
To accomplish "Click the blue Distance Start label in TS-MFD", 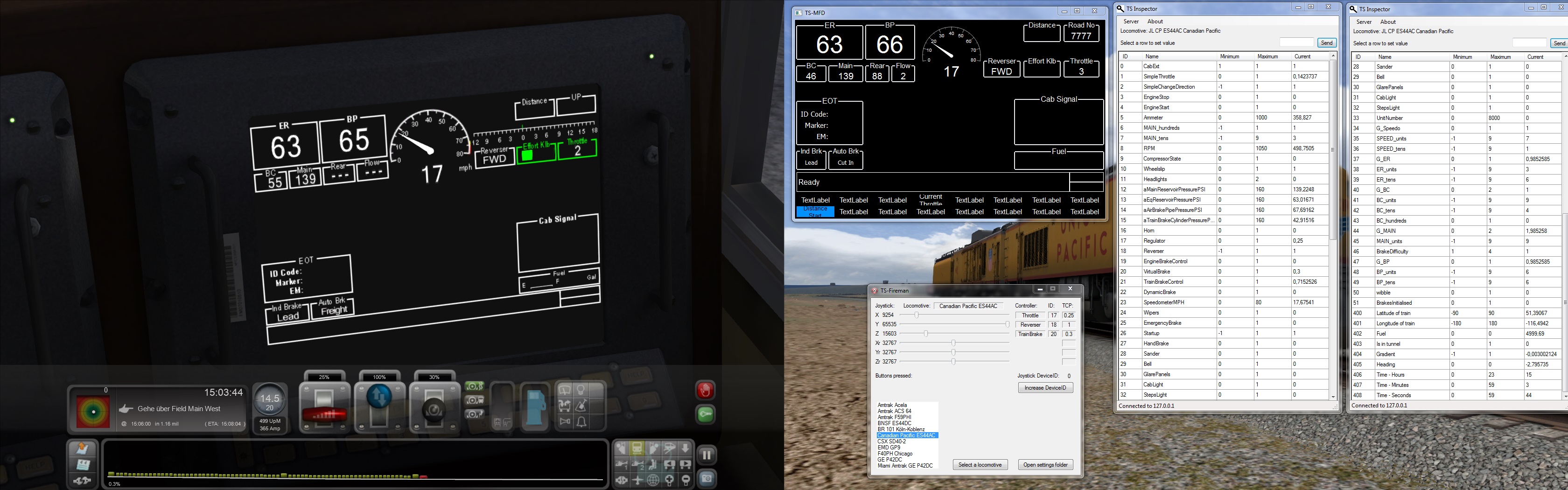I will click(815, 212).
